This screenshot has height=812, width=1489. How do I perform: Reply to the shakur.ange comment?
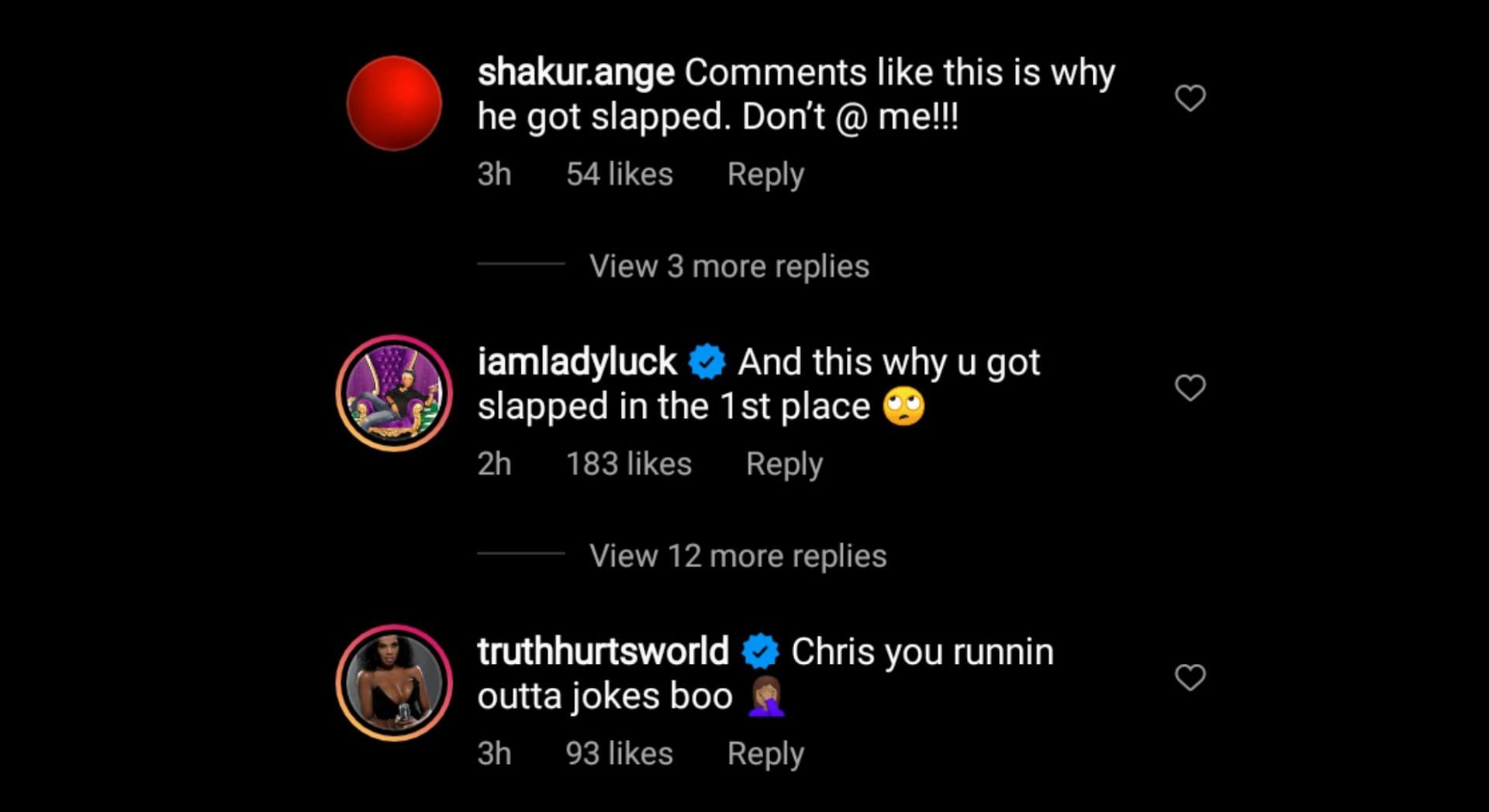point(765,175)
